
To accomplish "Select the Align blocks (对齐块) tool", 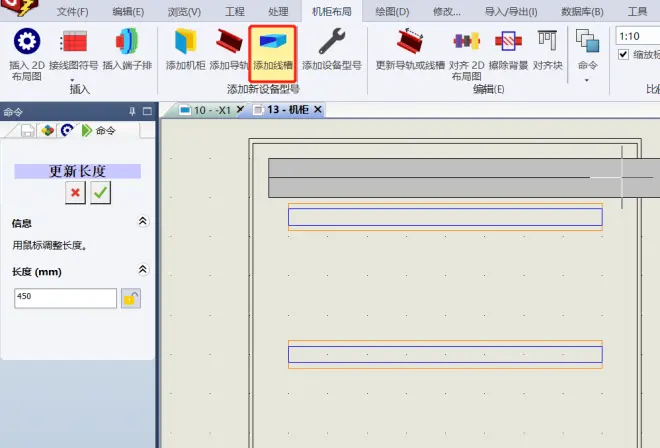I will (x=548, y=49).
